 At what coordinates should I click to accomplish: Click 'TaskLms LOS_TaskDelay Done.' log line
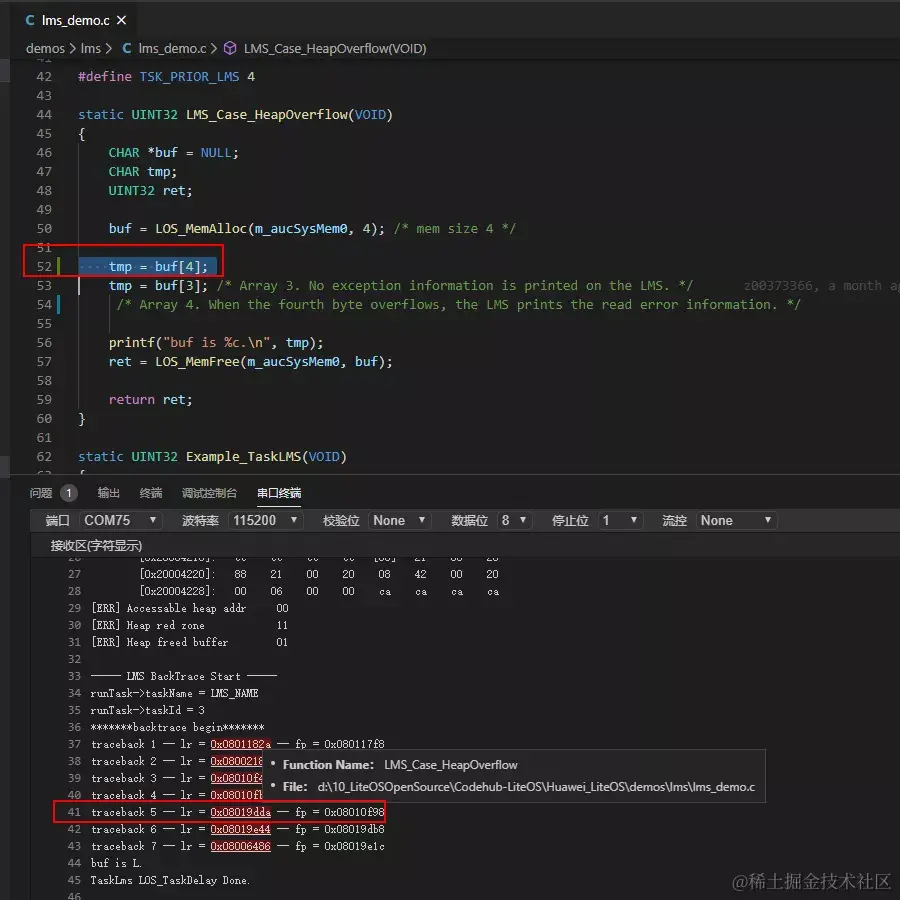pos(170,880)
